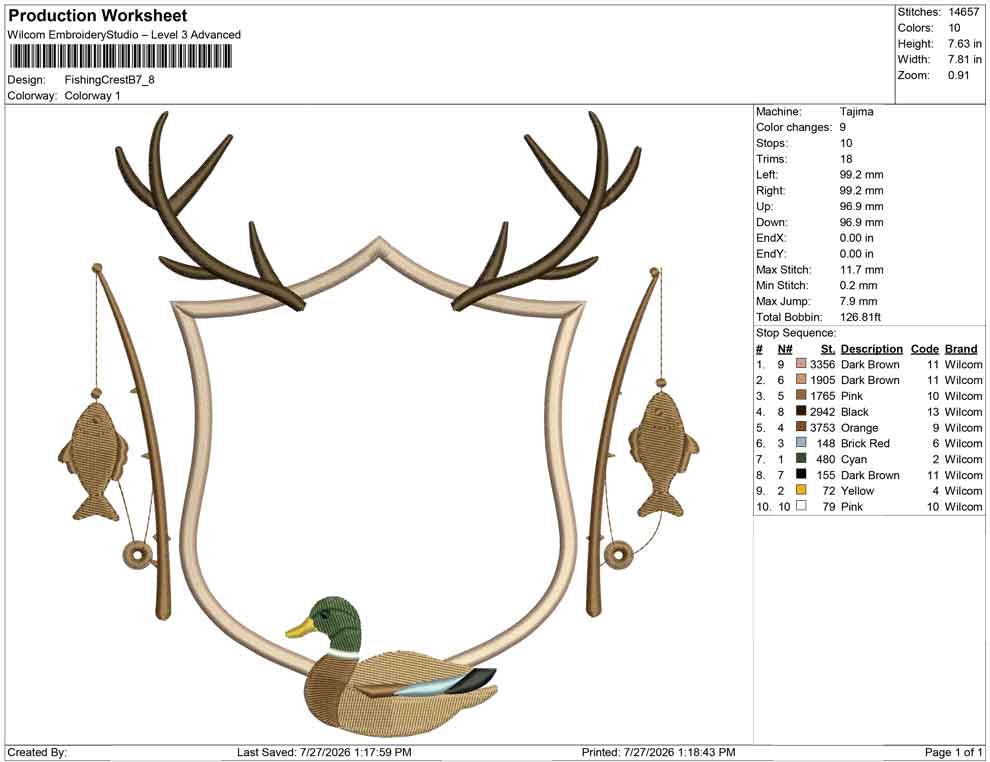Select the Pink swatch beside 1765 stitches
This screenshot has width=990, height=762.
click(801, 395)
